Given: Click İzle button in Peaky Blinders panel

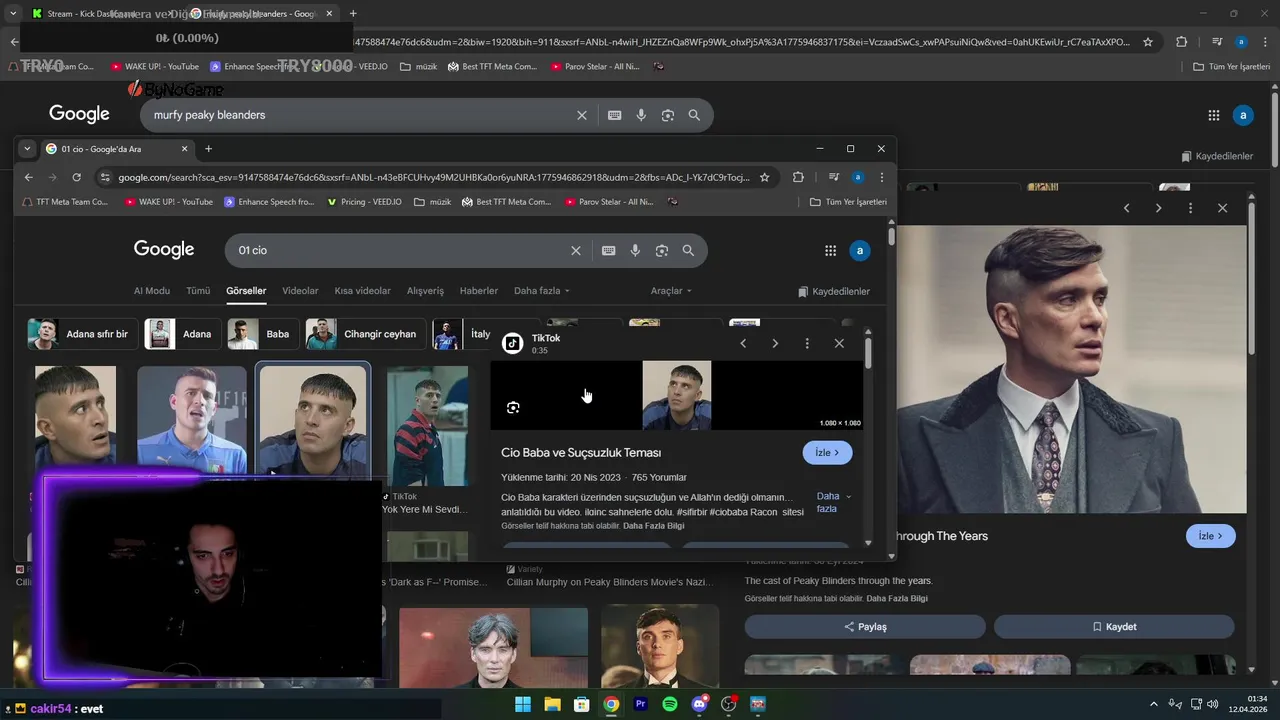Looking at the screenshot, I should pyautogui.click(x=1211, y=536).
